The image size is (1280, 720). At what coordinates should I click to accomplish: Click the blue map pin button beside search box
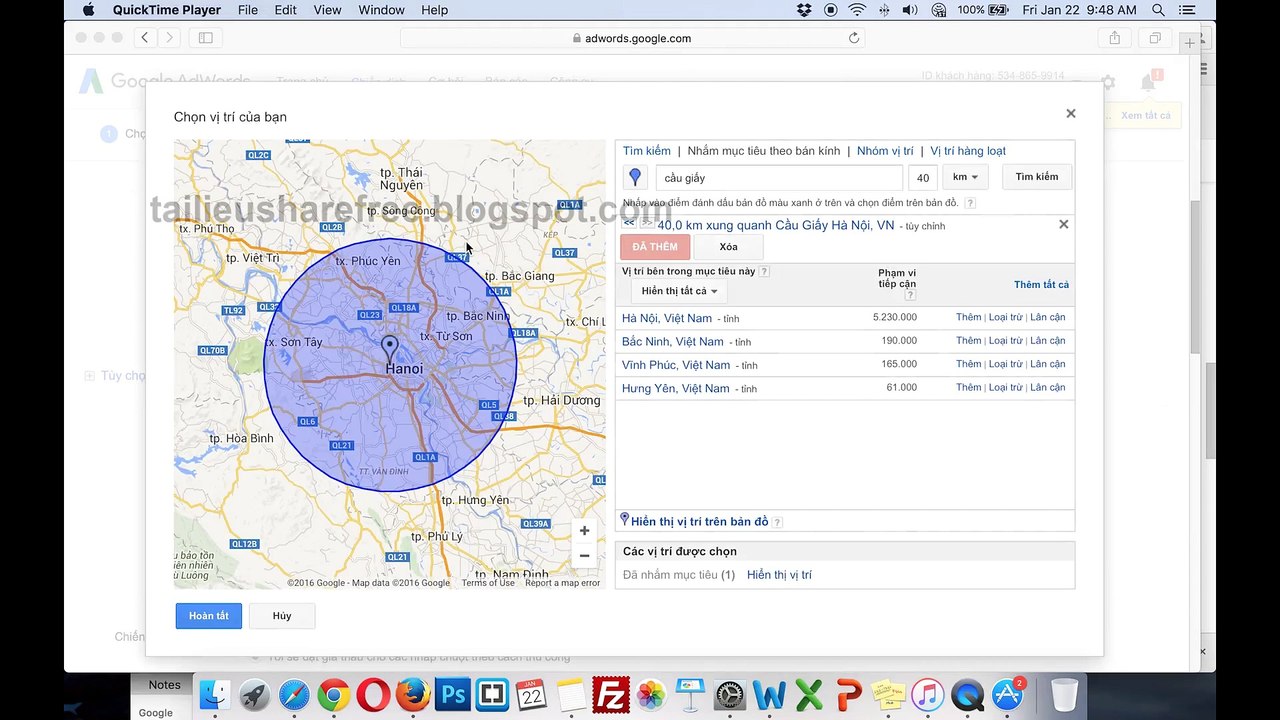[635, 178]
